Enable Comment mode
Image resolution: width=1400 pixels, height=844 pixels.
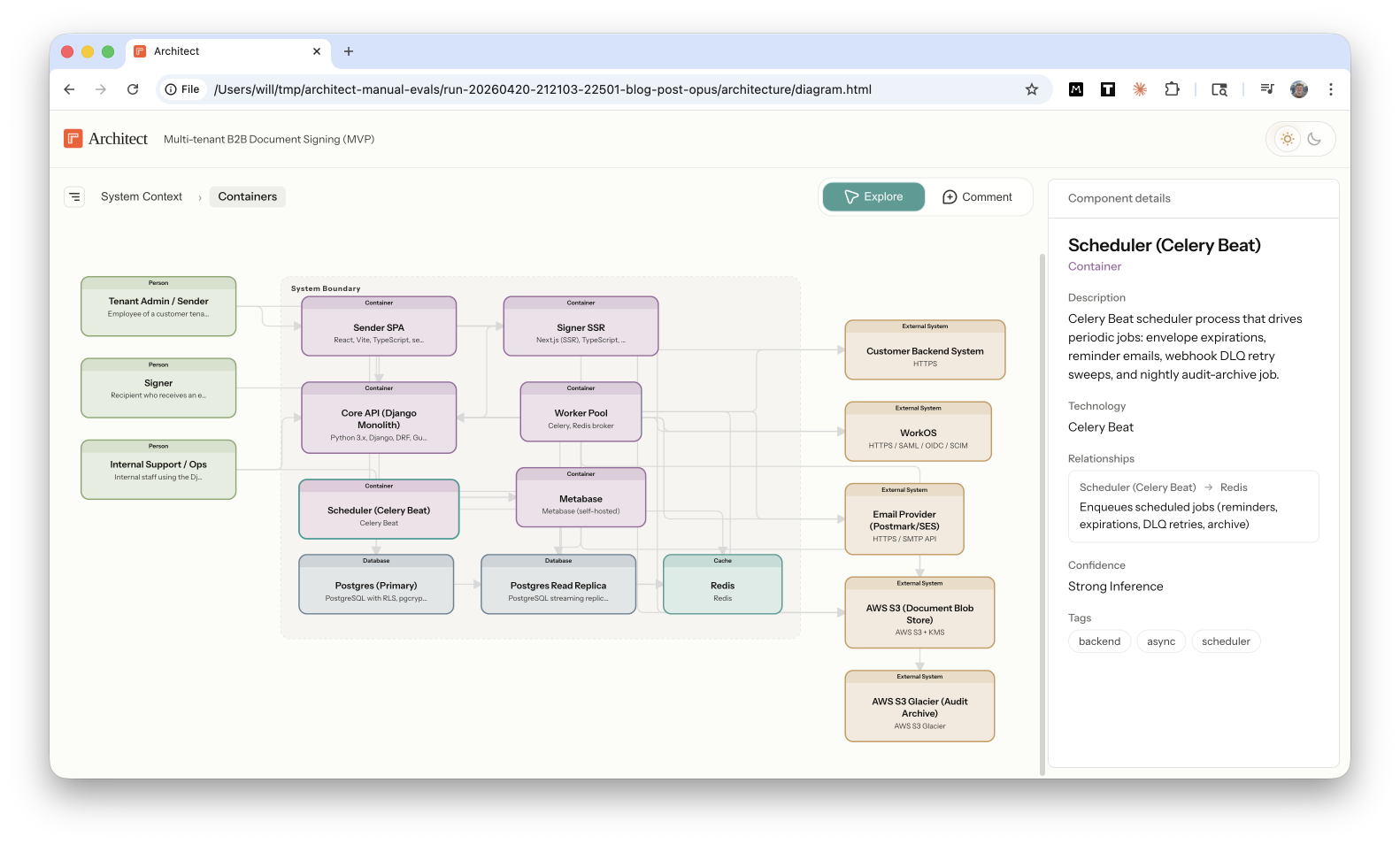pyautogui.click(x=977, y=196)
